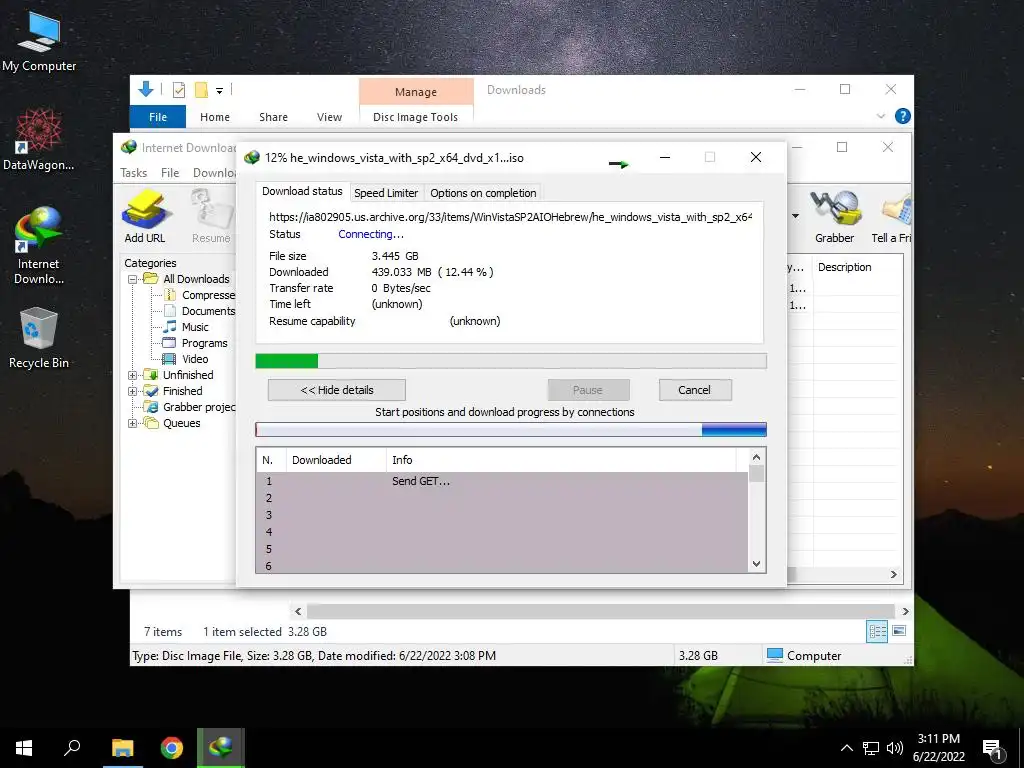
Task: Click the Grabber toolbar icon
Action: coord(834,216)
